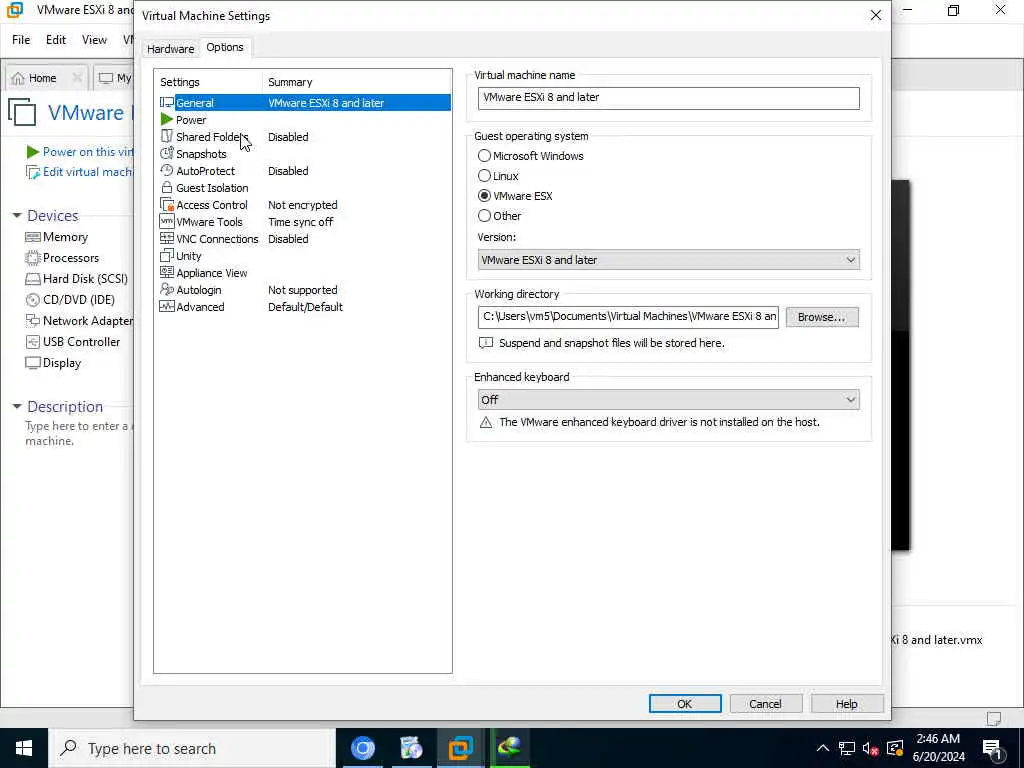Viewport: 1024px width, 768px height.
Task: Click Edit virtual machine settings link
Action: click(x=79, y=172)
